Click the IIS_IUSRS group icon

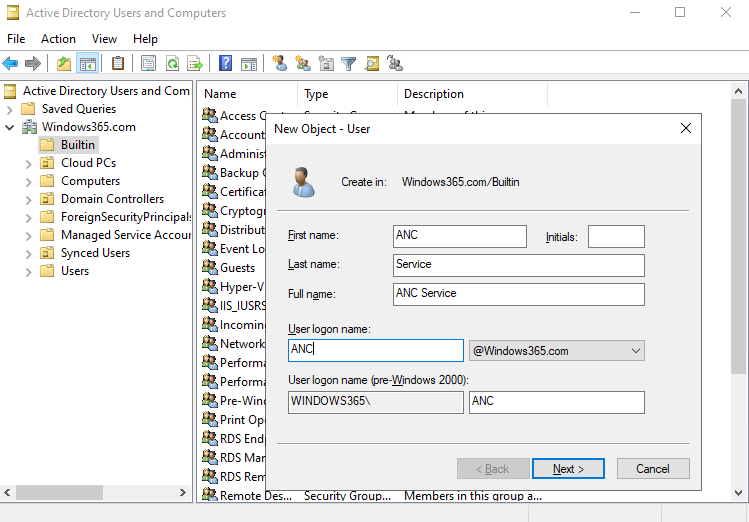[x=210, y=305]
